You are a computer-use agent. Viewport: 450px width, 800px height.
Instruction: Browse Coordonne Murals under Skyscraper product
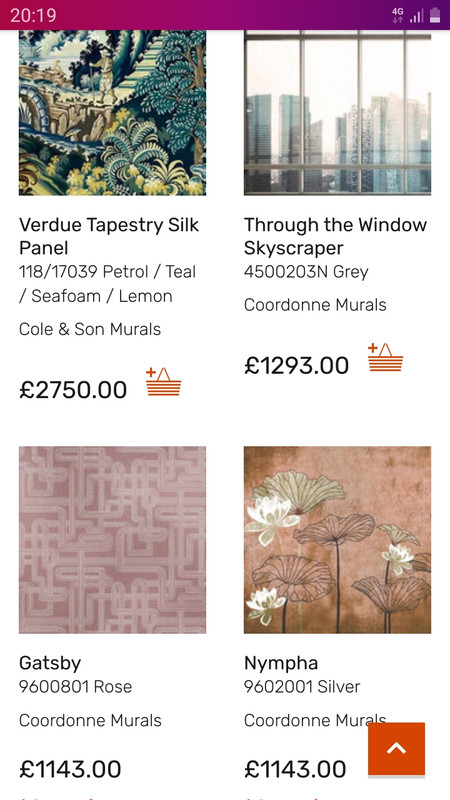(x=315, y=305)
